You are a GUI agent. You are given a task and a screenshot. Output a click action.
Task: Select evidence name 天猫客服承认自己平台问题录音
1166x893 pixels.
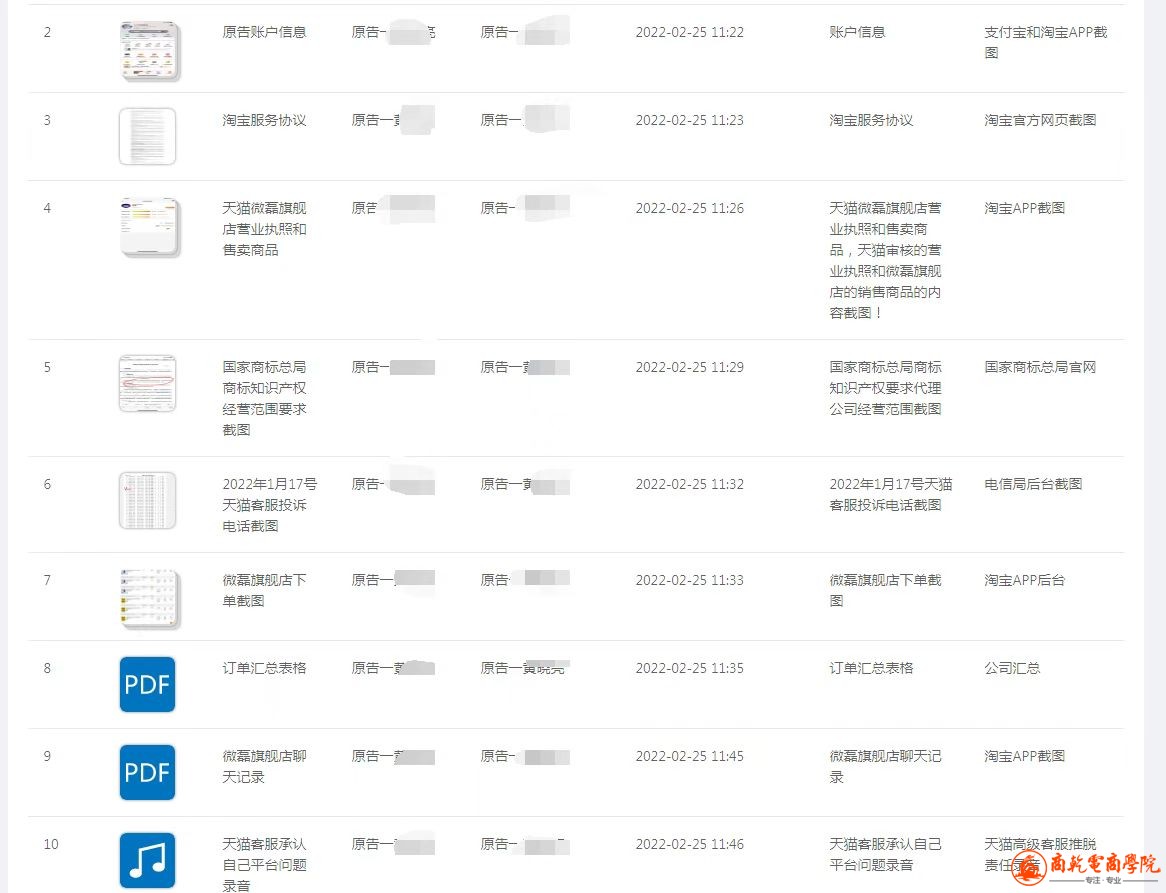point(264,865)
